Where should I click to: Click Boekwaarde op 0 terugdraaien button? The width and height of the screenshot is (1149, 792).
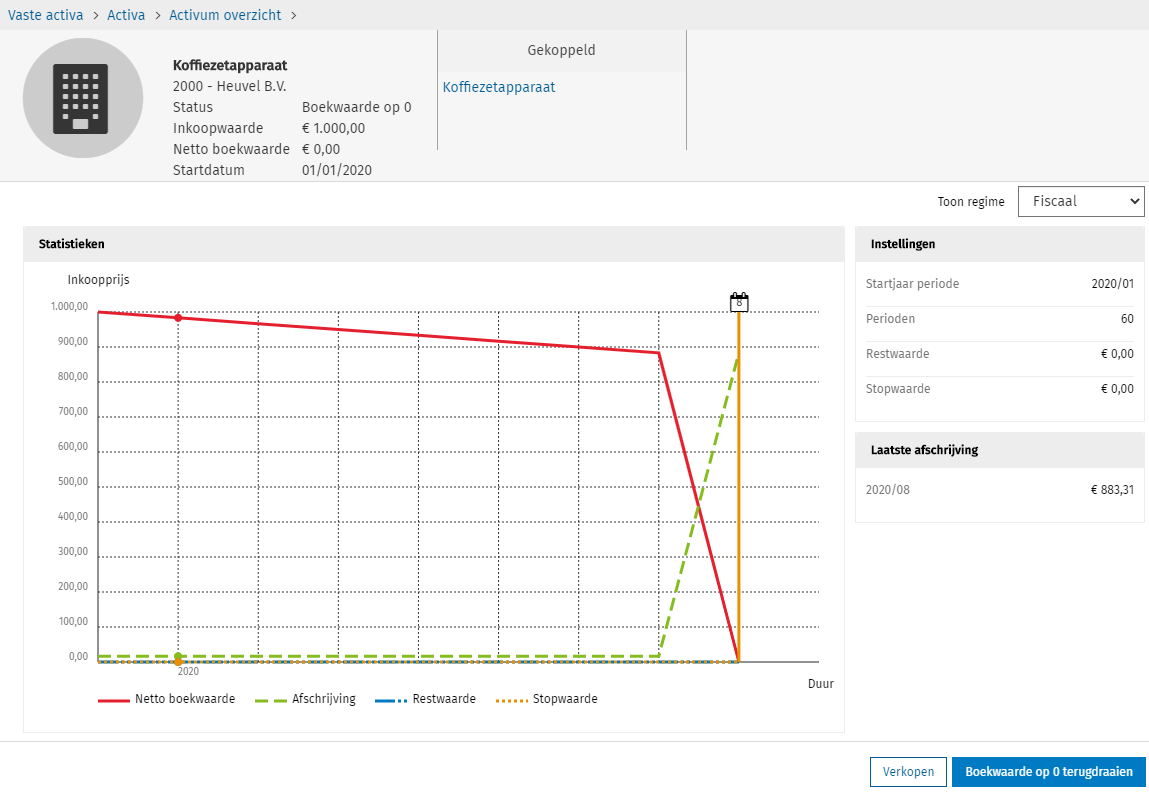1048,772
